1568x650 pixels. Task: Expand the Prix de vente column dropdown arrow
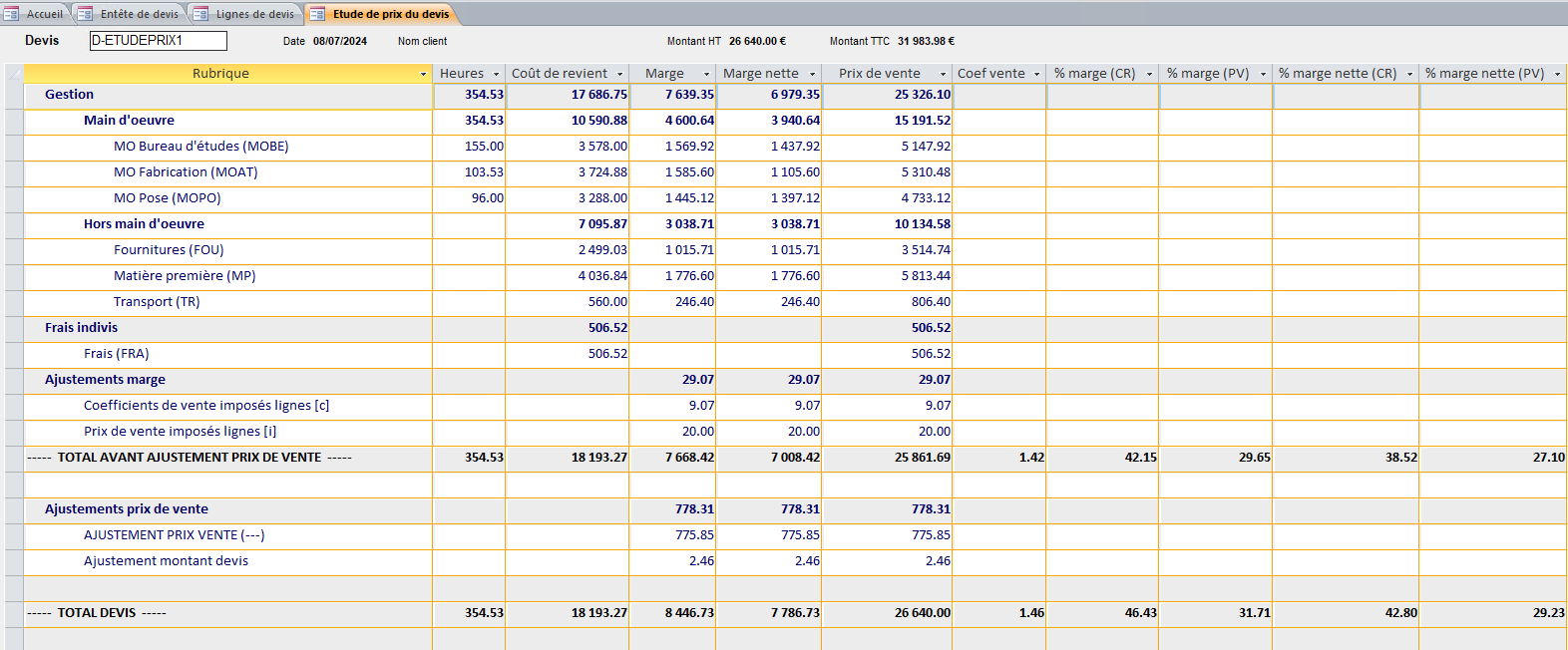click(943, 74)
